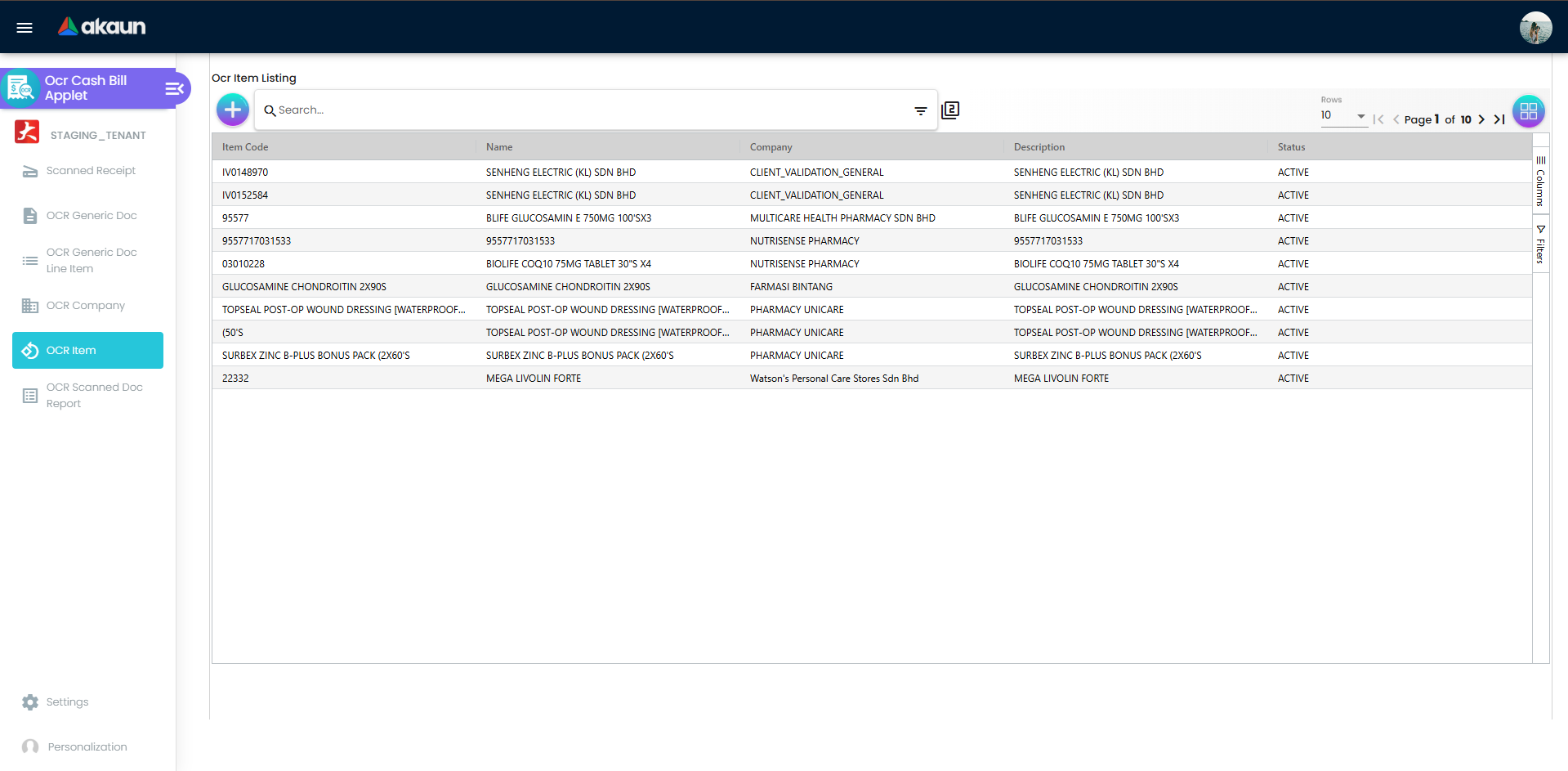Open OCR Company menu
The width and height of the screenshot is (1568, 771).
88,306
